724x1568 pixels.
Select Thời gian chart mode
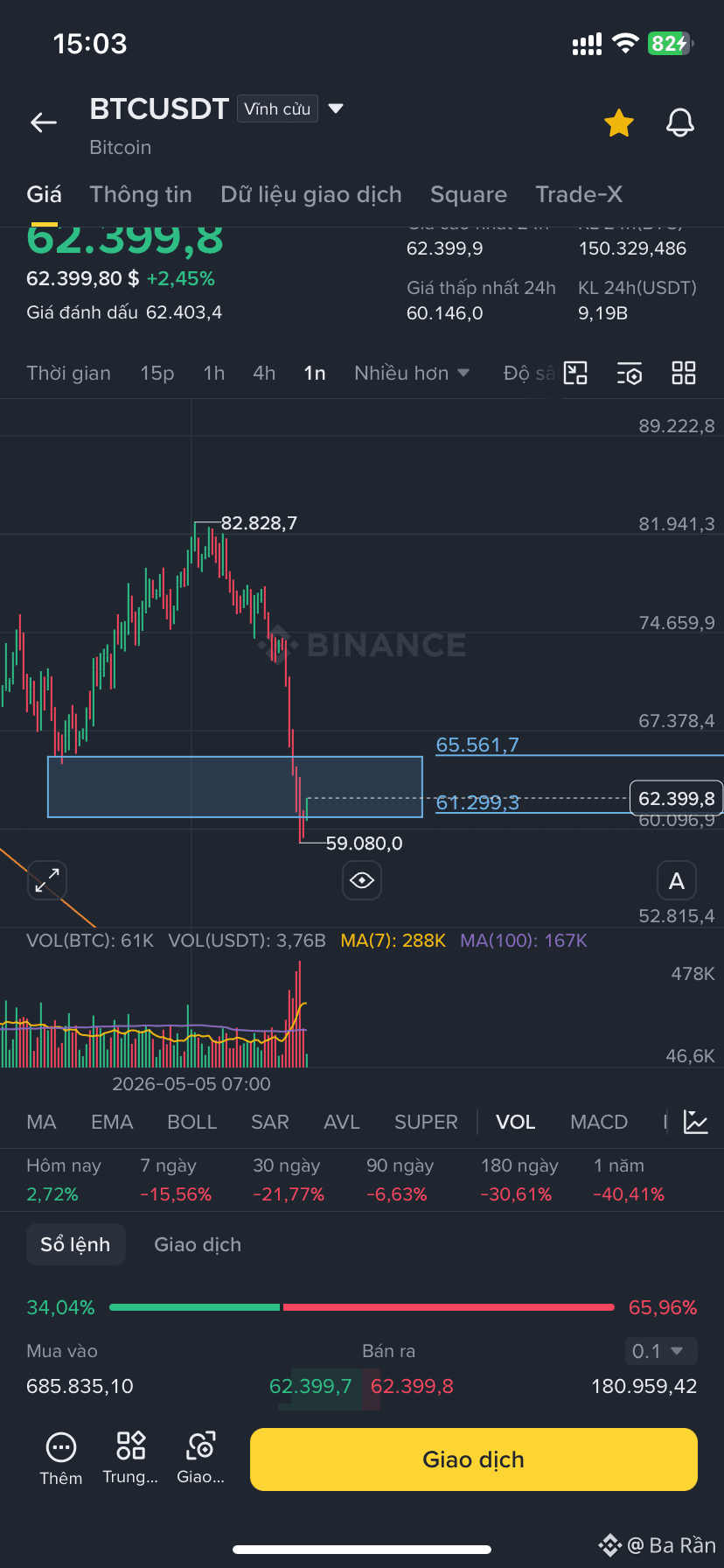[68, 374]
